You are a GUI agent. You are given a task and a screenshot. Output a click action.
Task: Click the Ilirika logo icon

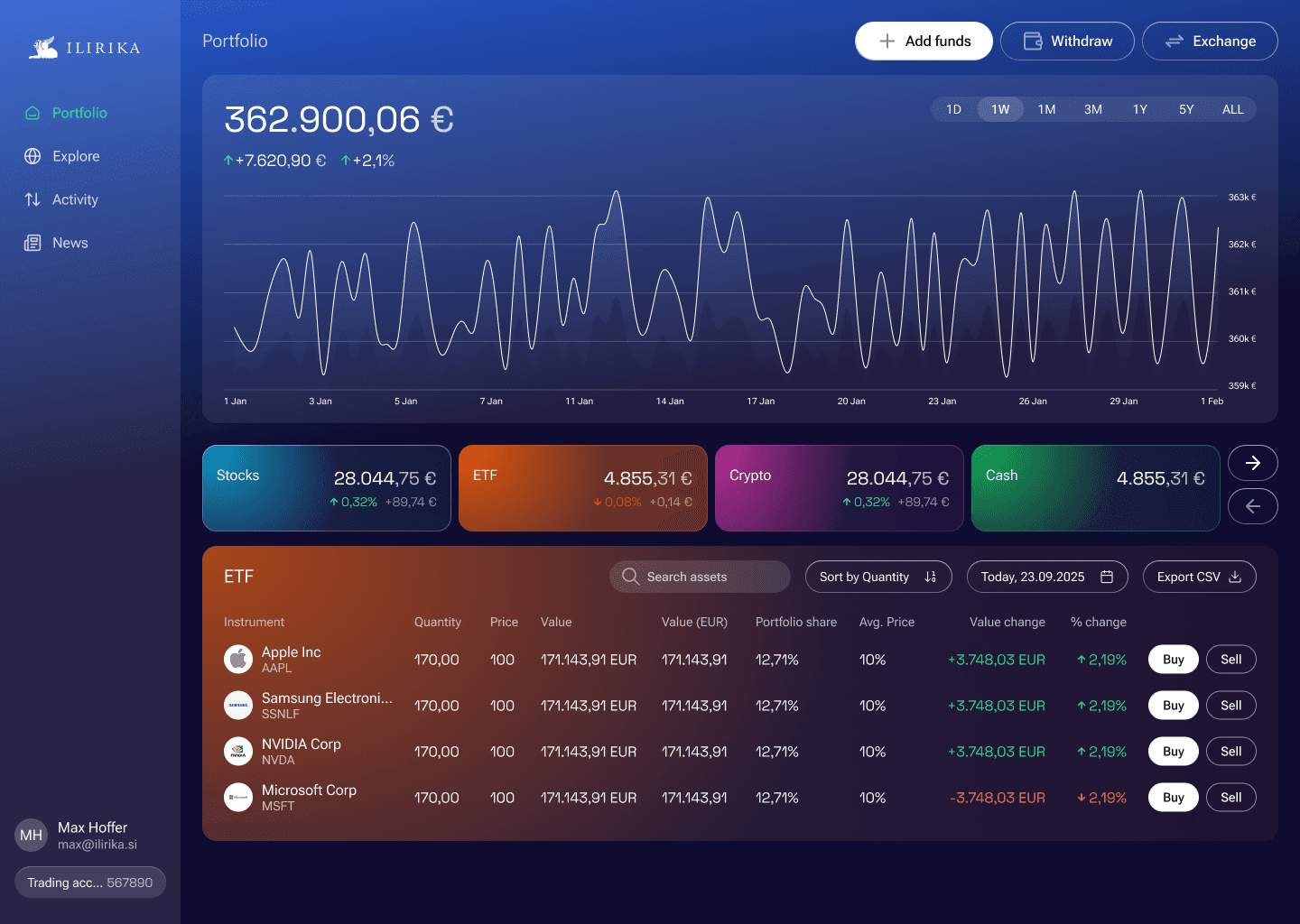tap(43, 47)
